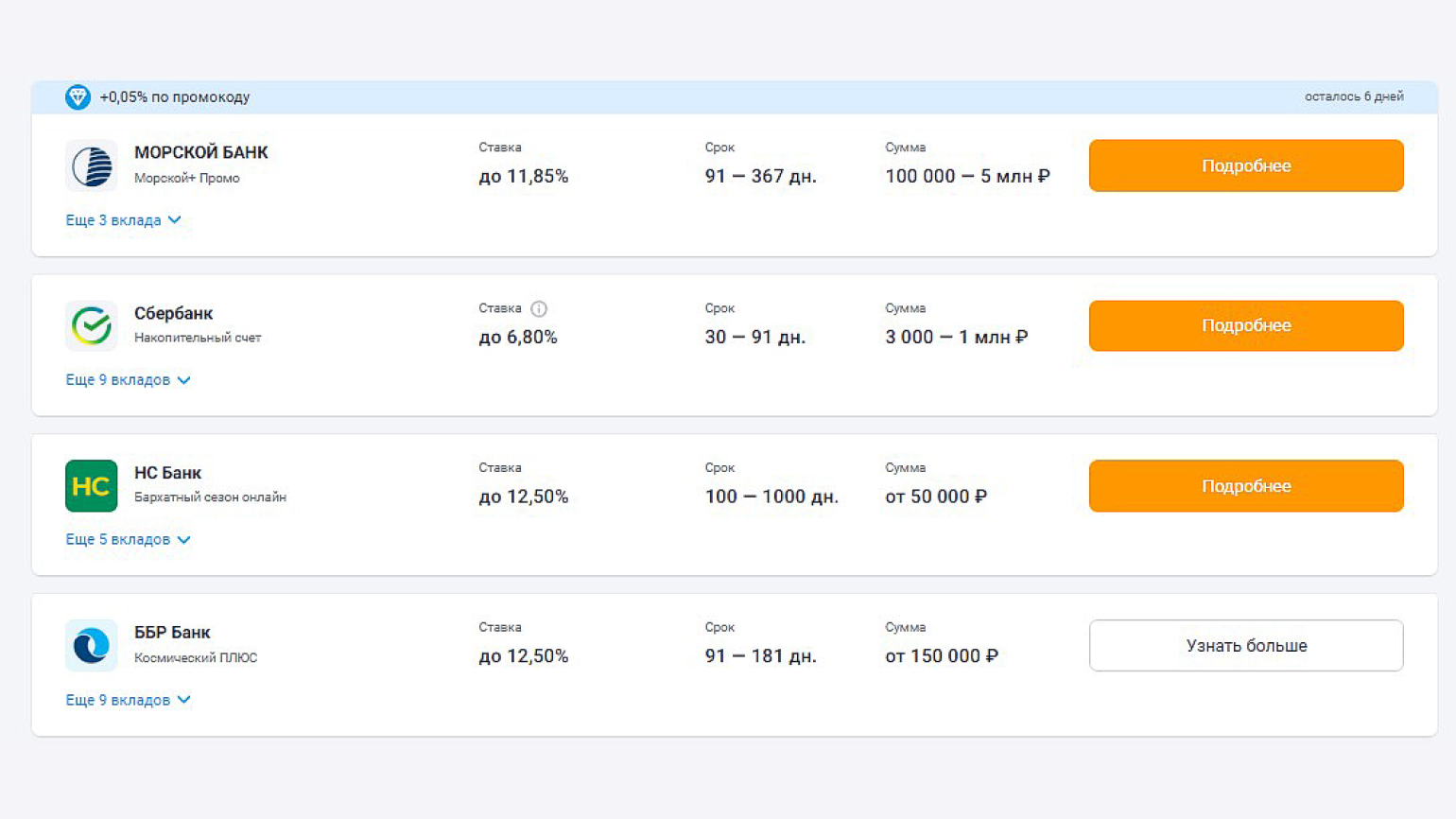Open the Сбербанк rate info icon
This screenshot has width=1456, height=819.
click(x=539, y=308)
